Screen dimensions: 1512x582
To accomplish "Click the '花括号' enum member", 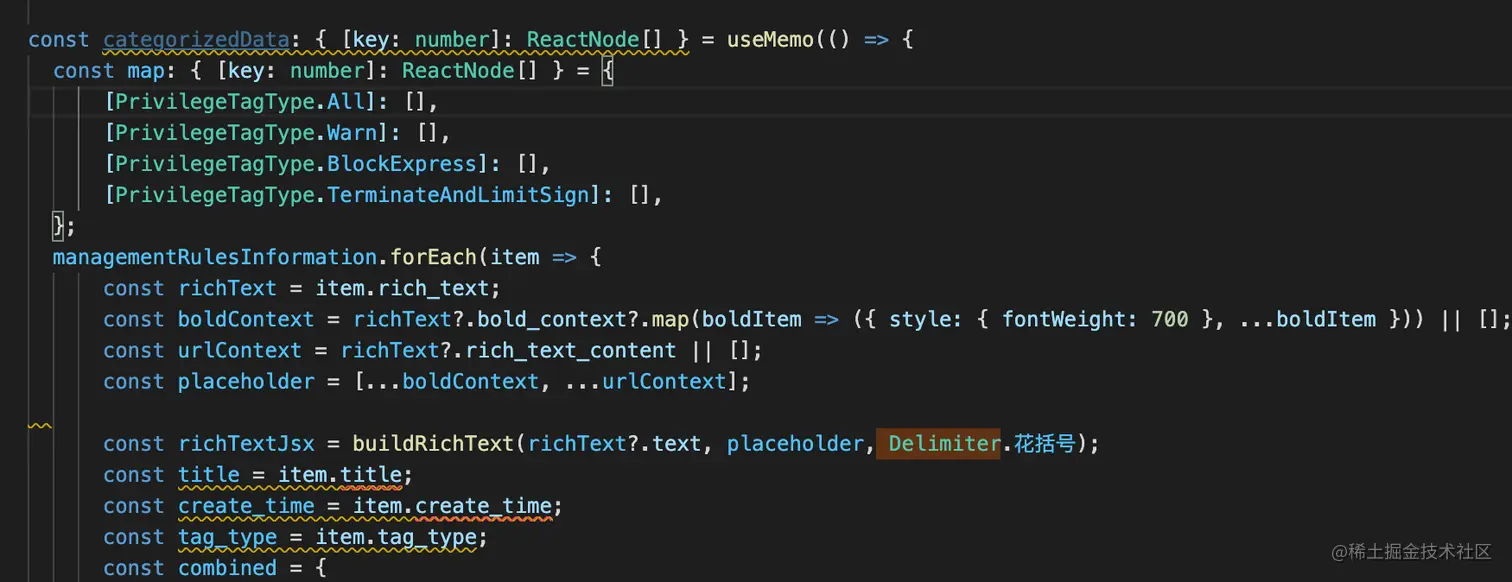I will point(1045,443).
